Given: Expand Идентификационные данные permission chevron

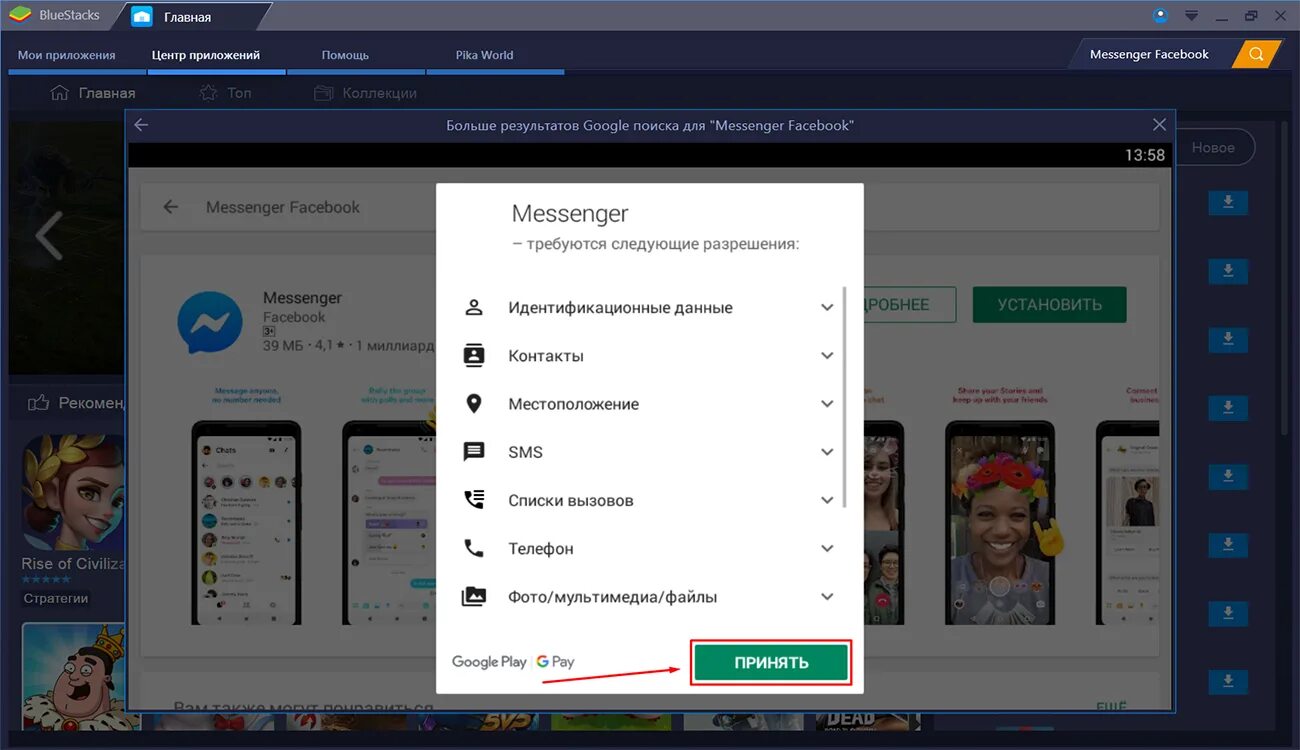Looking at the screenshot, I should click(x=827, y=308).
